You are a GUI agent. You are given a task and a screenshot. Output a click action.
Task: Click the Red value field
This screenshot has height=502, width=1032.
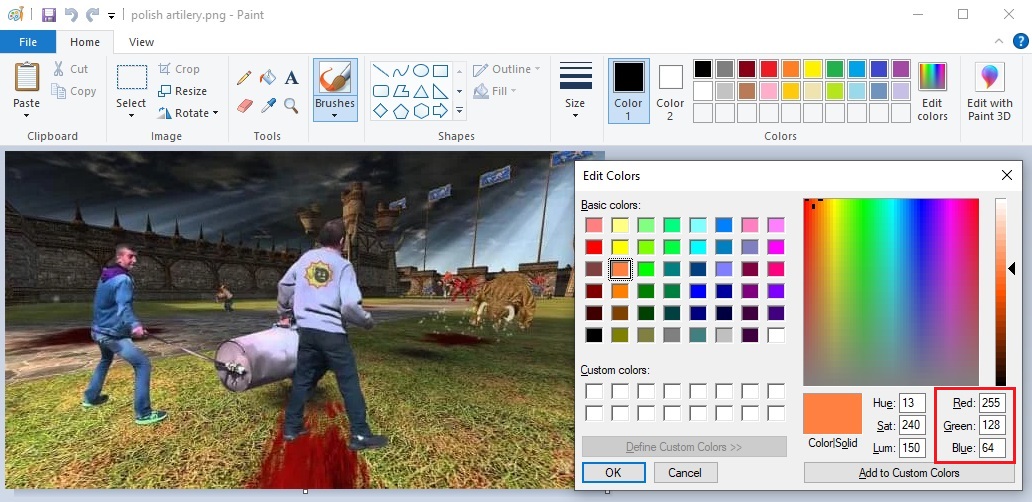992,403
